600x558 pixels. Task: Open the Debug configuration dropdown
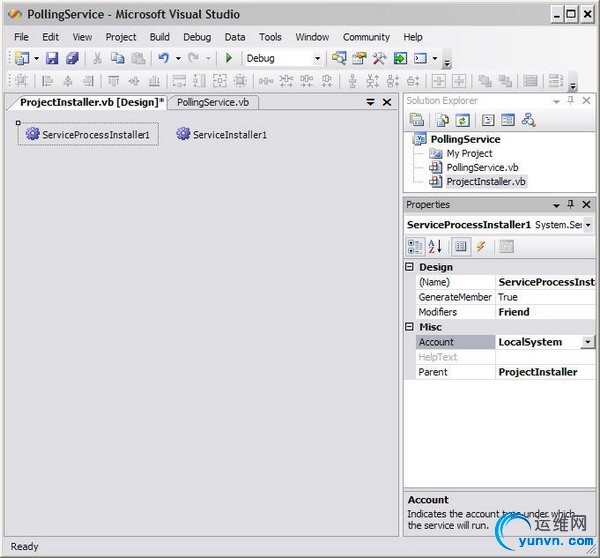click(317, 59)
